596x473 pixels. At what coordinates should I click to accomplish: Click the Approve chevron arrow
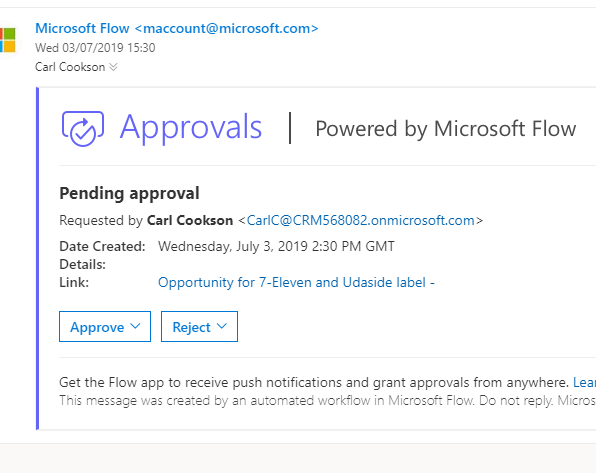(135, 326)
